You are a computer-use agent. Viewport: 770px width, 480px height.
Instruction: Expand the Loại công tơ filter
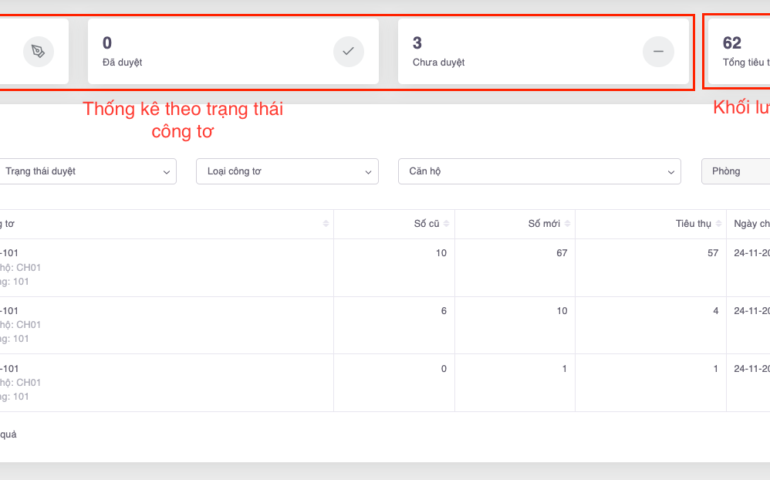tap(287, 171)
